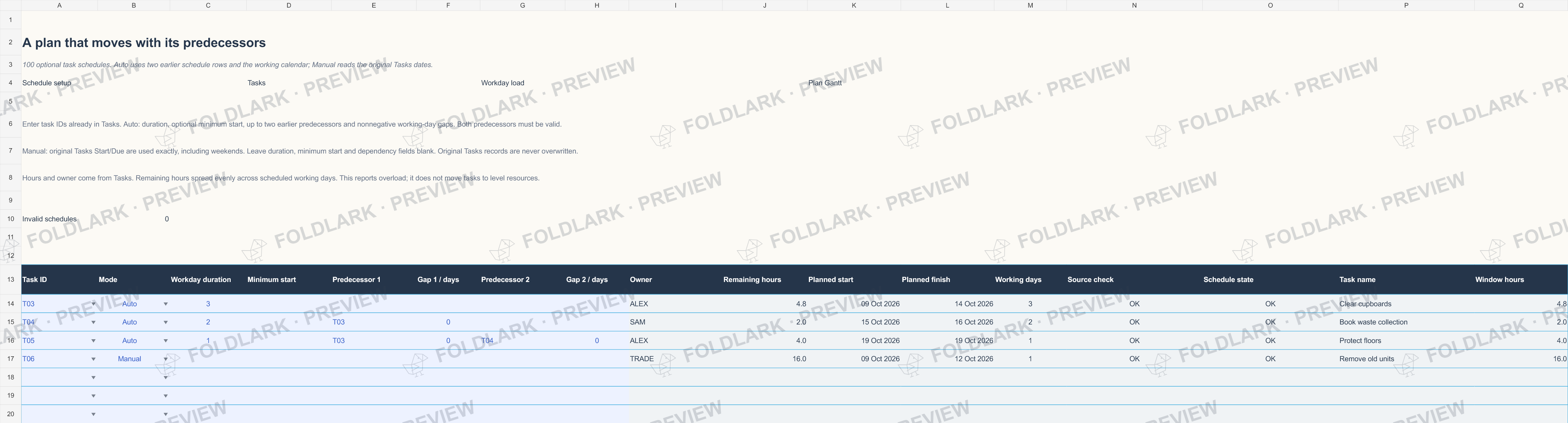Select the Task ID header cell
This screenshot has width=1568, height=423.
point(59,280)
